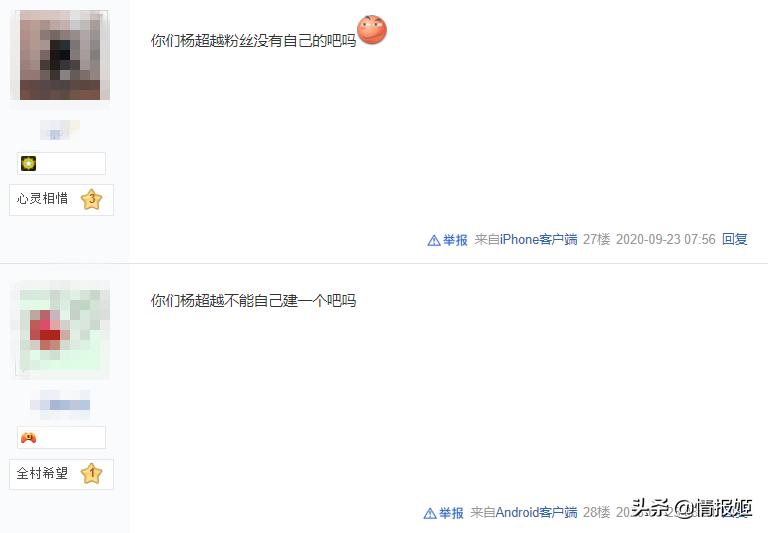The height and width of the screenshot is (533, 768).
Task: Click the orange gamepad badge icon
Action: [28, 437]
